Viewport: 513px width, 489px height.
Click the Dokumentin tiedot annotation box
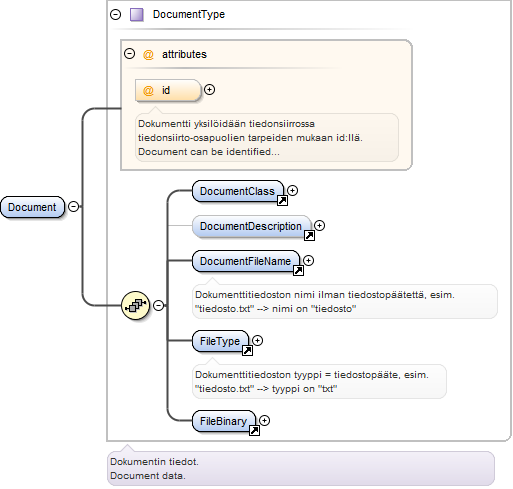click(301, 468)
